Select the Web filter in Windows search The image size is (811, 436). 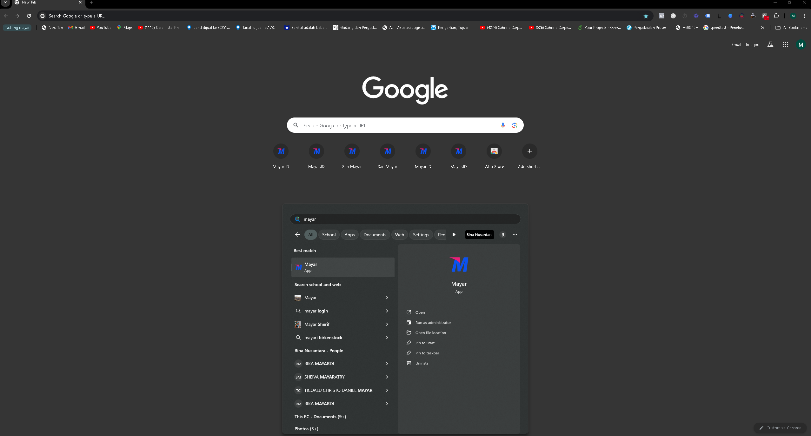399,235
